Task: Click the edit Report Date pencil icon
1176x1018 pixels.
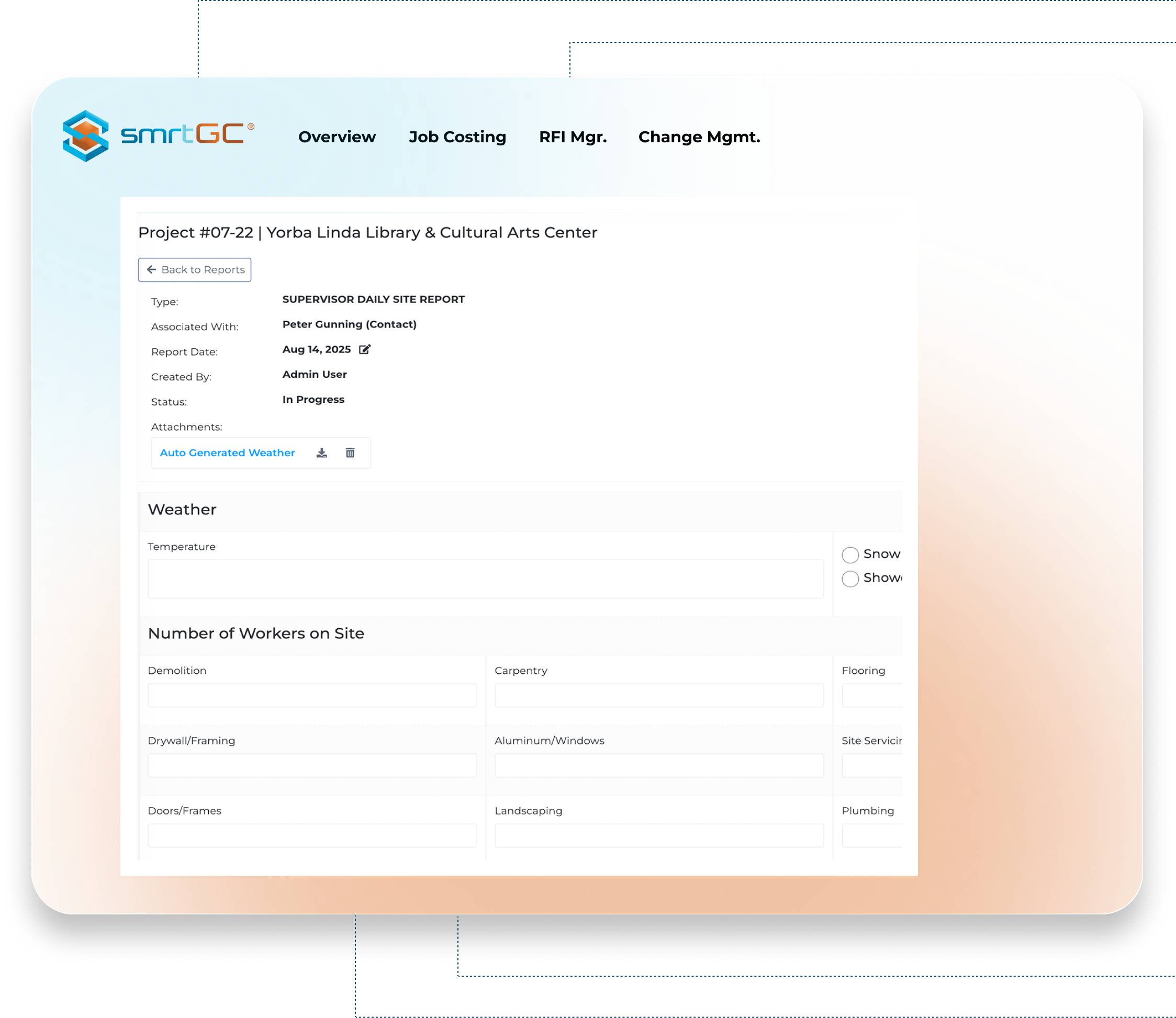Action: pyautogui.click(x=365, y=349)
